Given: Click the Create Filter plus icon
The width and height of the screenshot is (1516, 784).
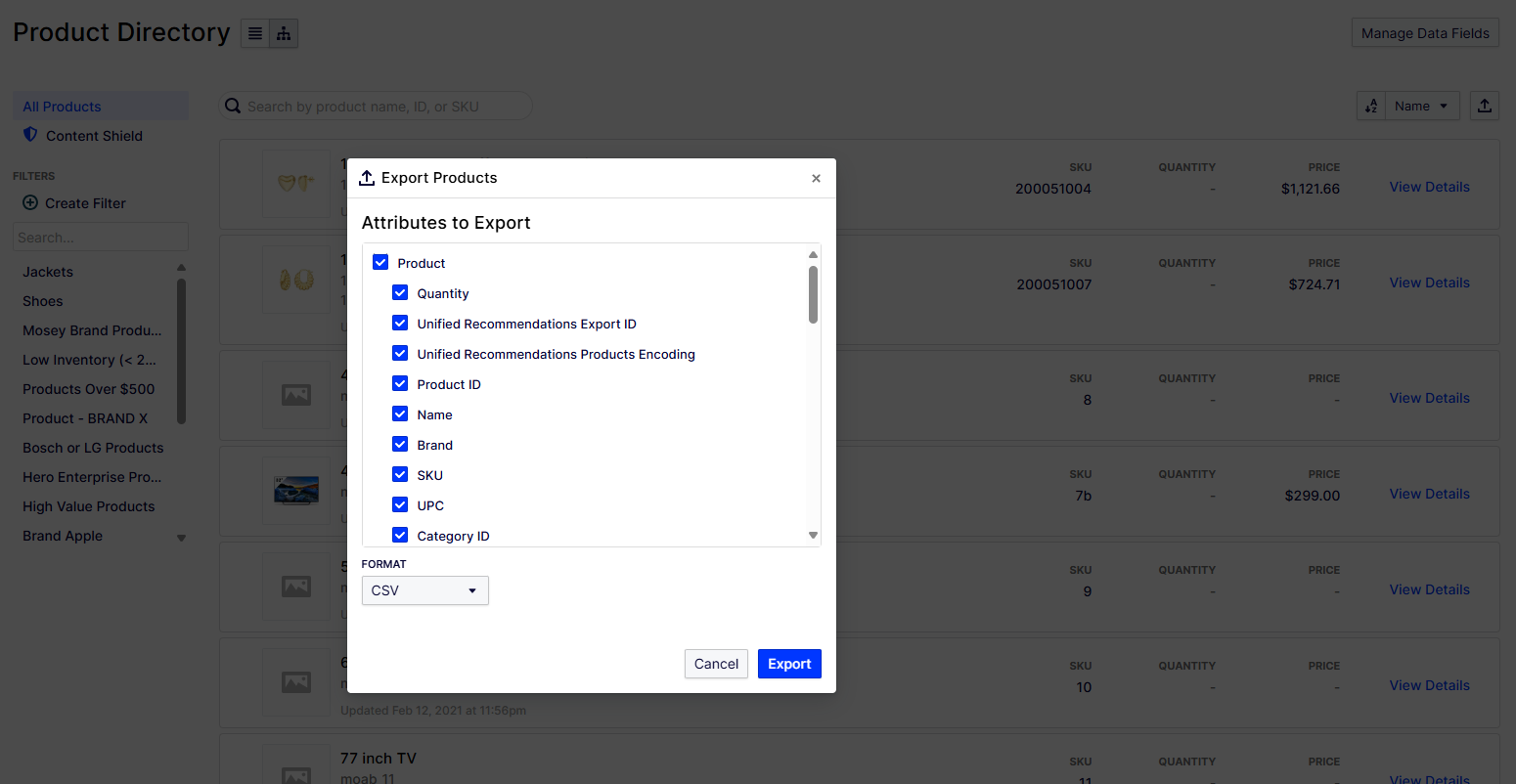Looking at the screenshot, I should click(x=30, y=203).
